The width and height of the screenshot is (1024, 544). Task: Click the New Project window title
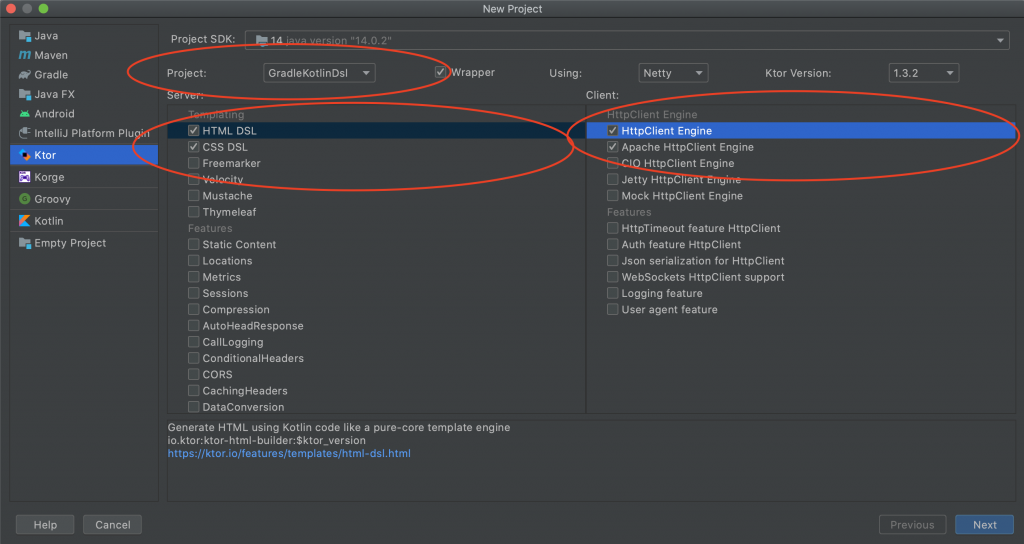pyautogui.click(x=512, y=8)
